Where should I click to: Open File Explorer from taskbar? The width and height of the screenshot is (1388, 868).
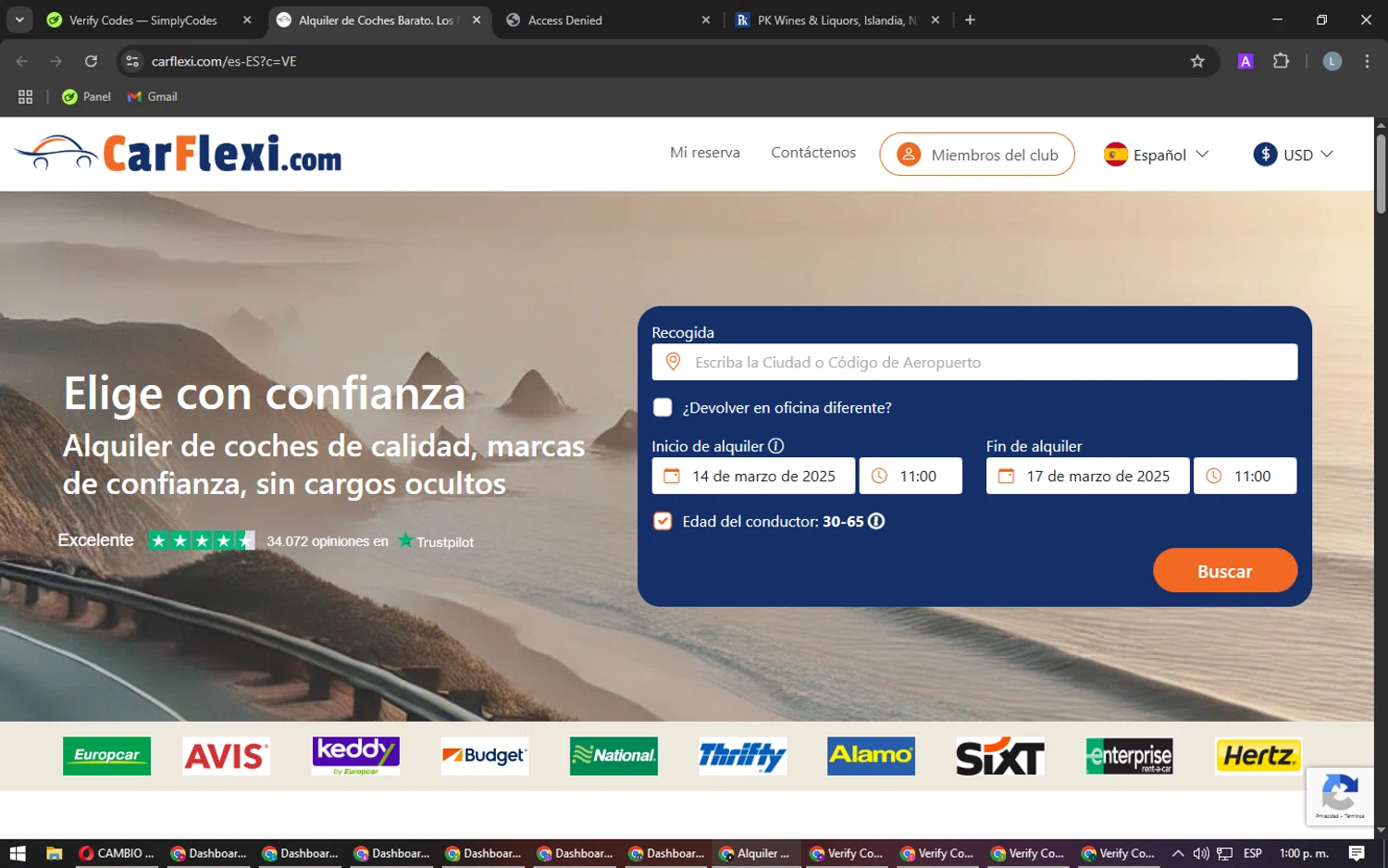point(54,853)
